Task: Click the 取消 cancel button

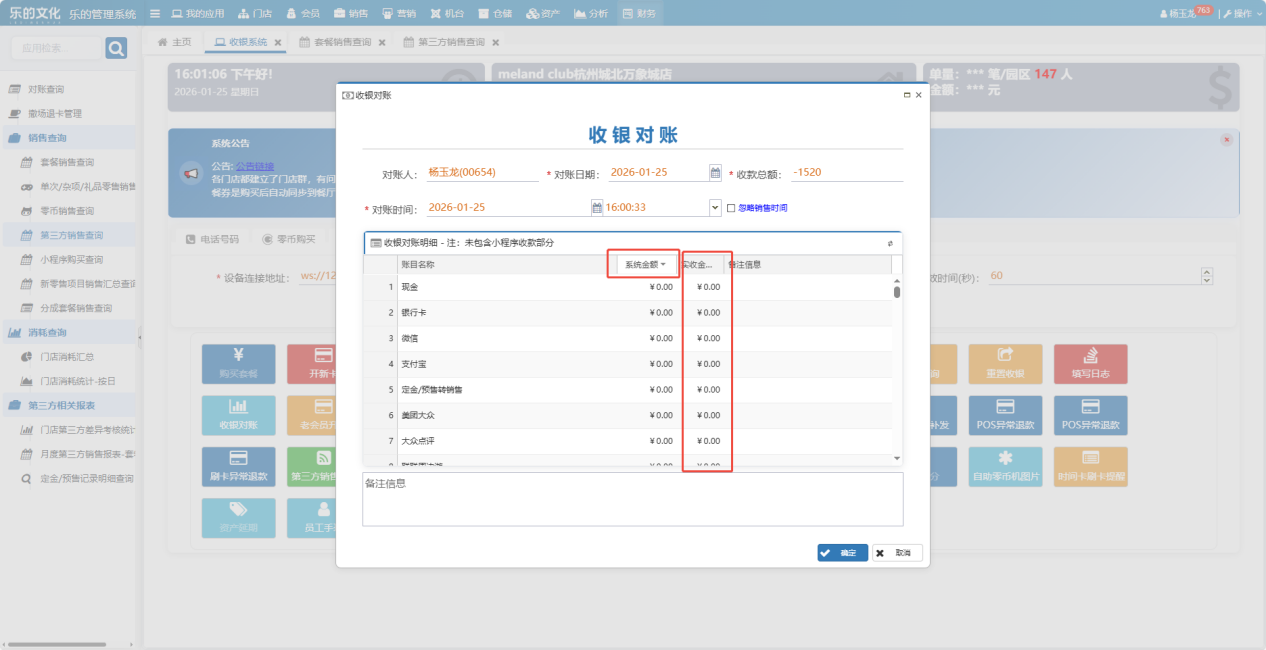Action: point(897,553)
